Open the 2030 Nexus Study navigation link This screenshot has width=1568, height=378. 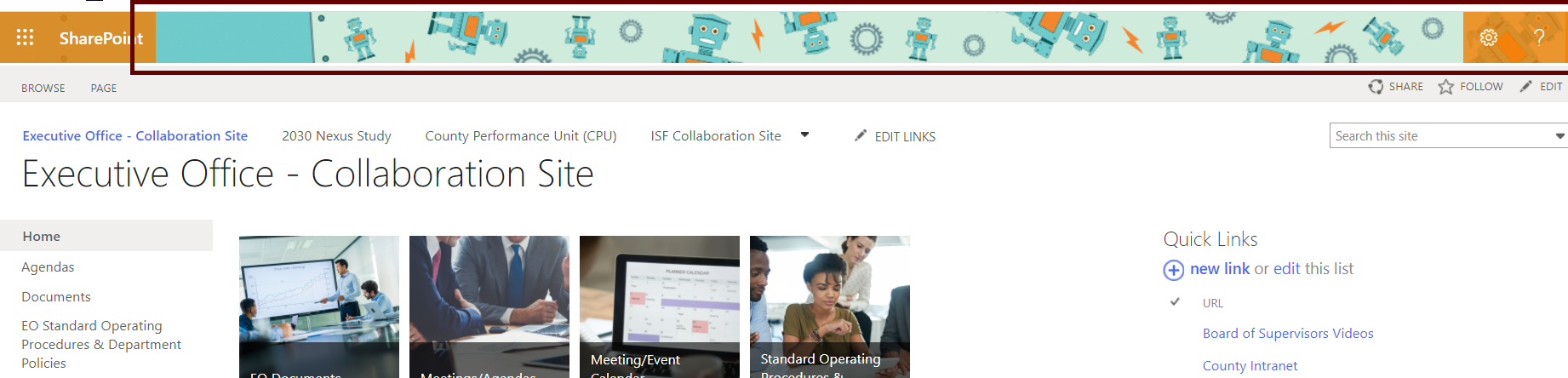tap(336, 136)
